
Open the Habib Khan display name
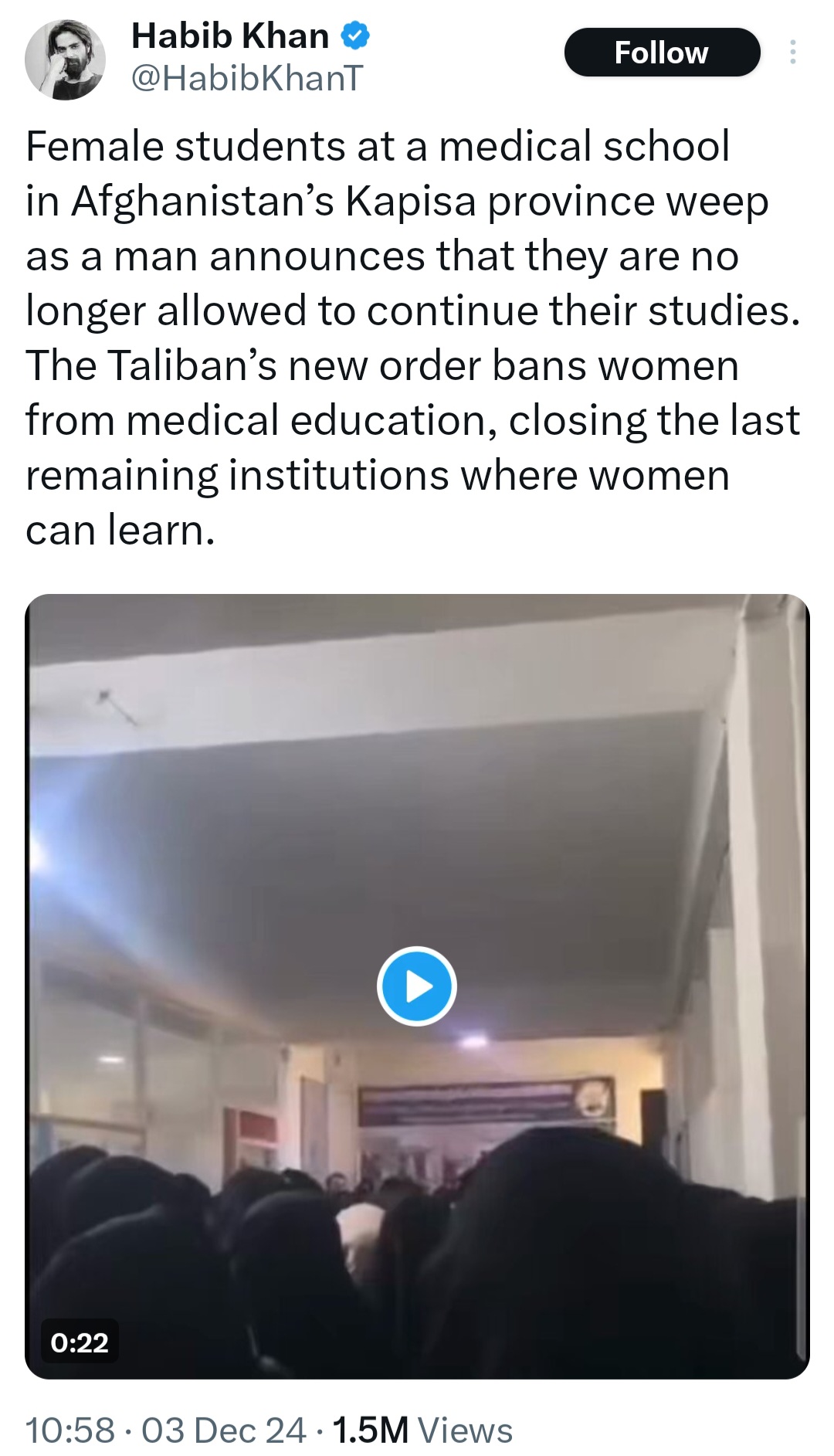[x=230, y=36]
